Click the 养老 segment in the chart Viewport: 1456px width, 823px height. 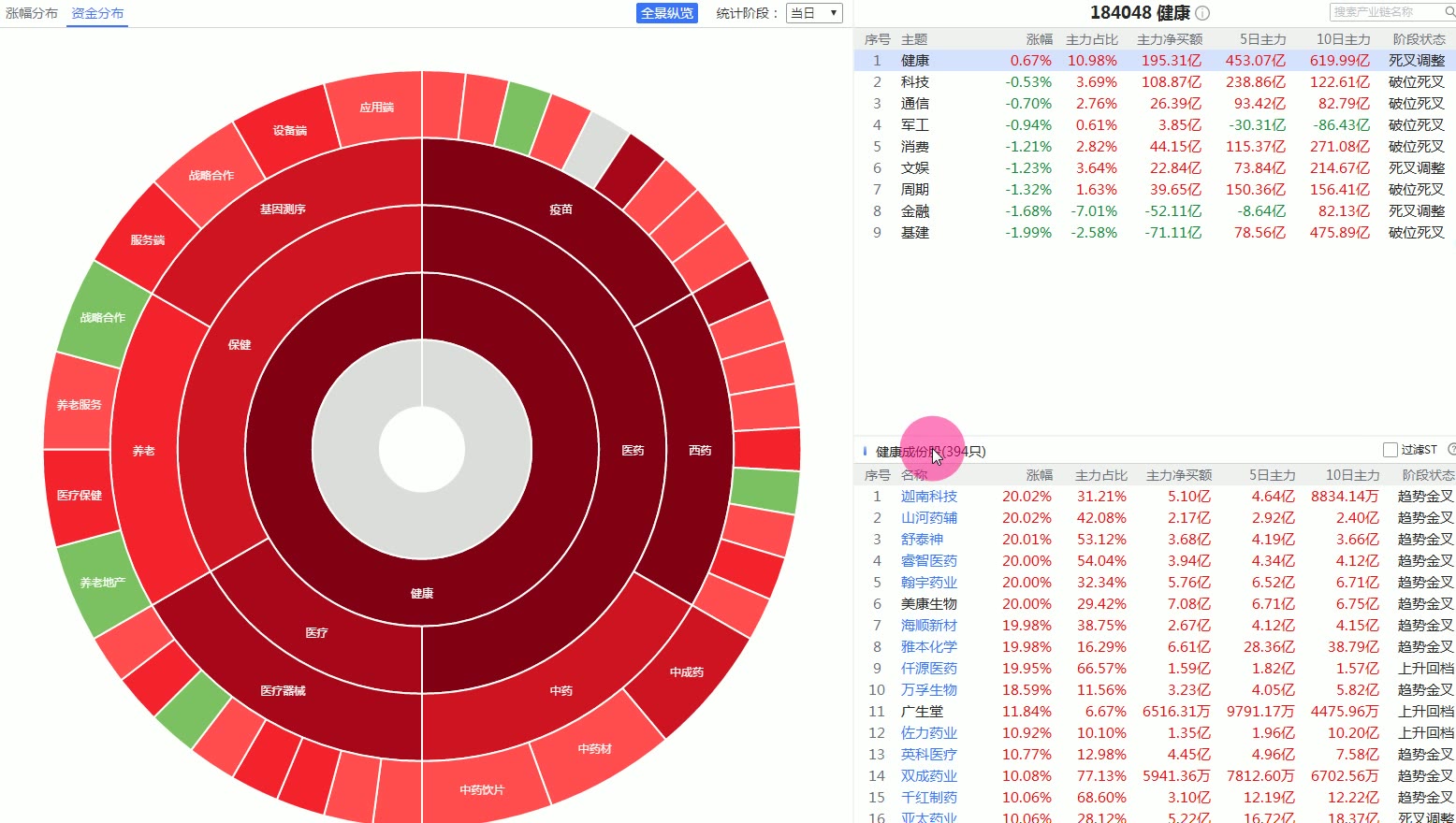(x=143, y=451)
